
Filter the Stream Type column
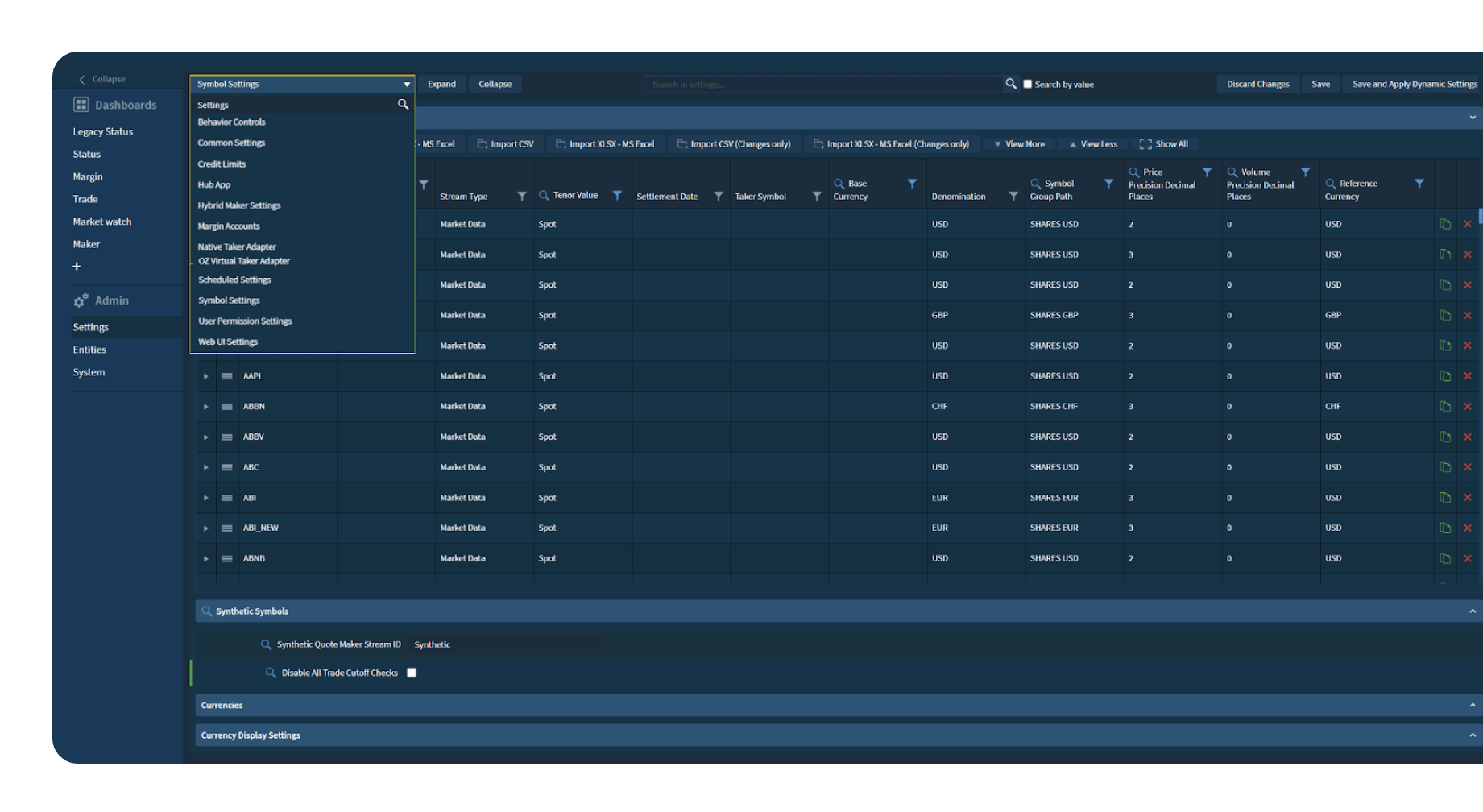pyautogui.click(x=522, y=196)
